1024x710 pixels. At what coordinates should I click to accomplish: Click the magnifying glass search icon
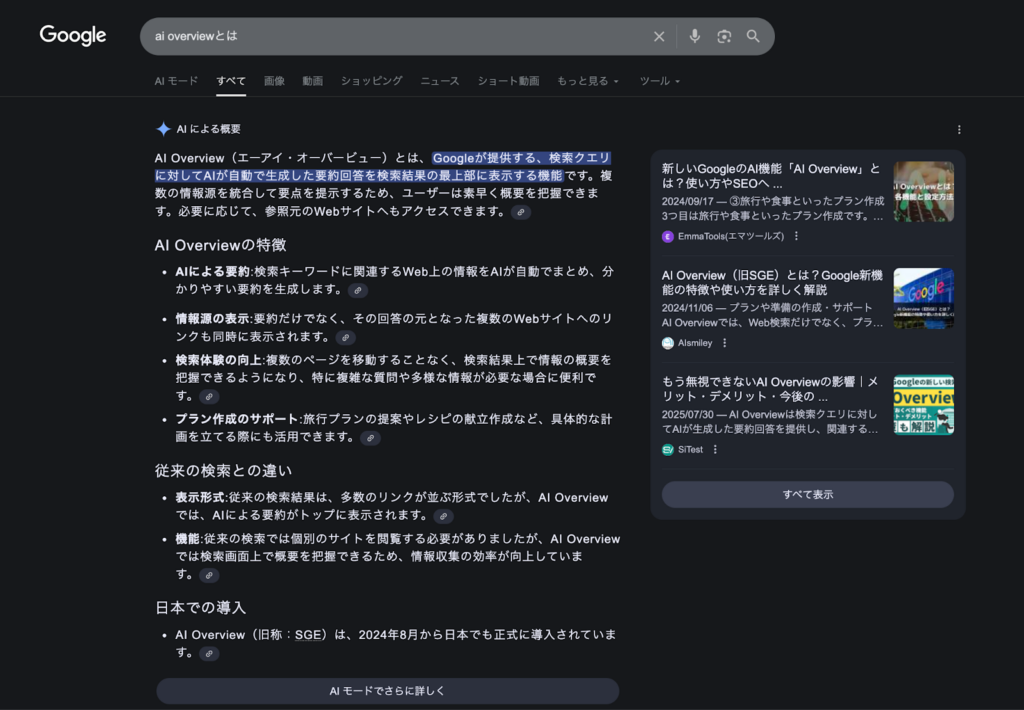tap(753, 36)
